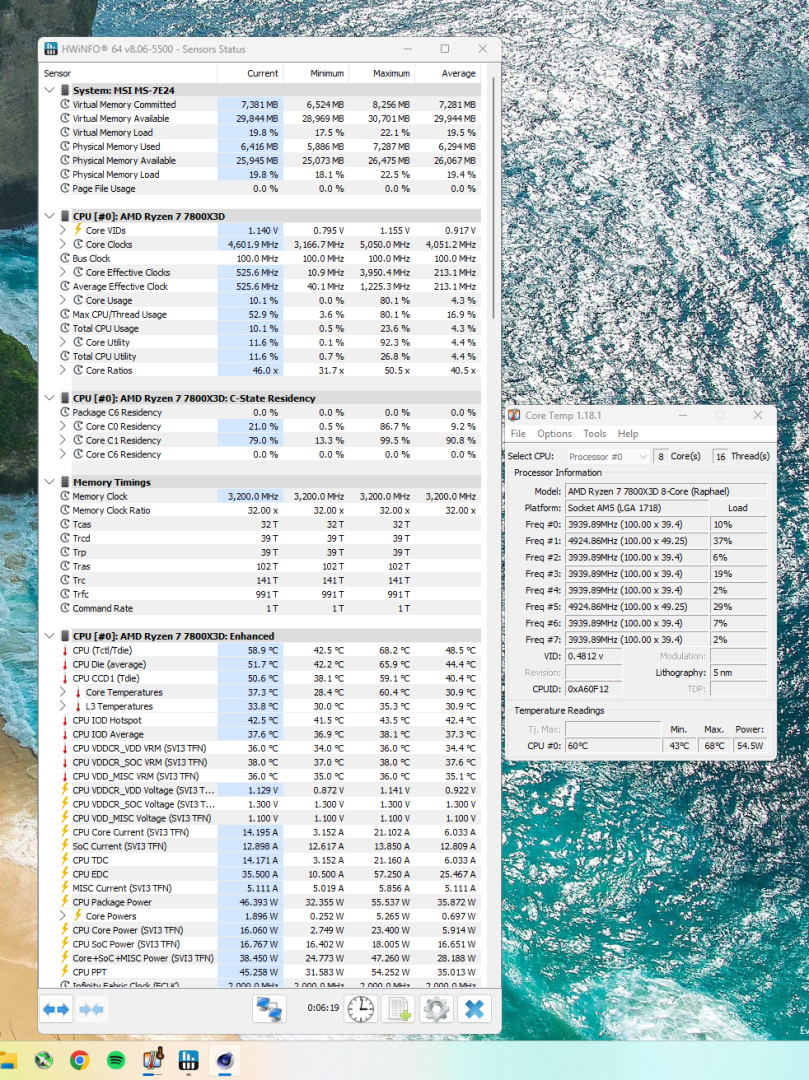Viewport: 809px width, 1080px height.
Task: Open Core Temp Options menu
Action: pos(554,433)
